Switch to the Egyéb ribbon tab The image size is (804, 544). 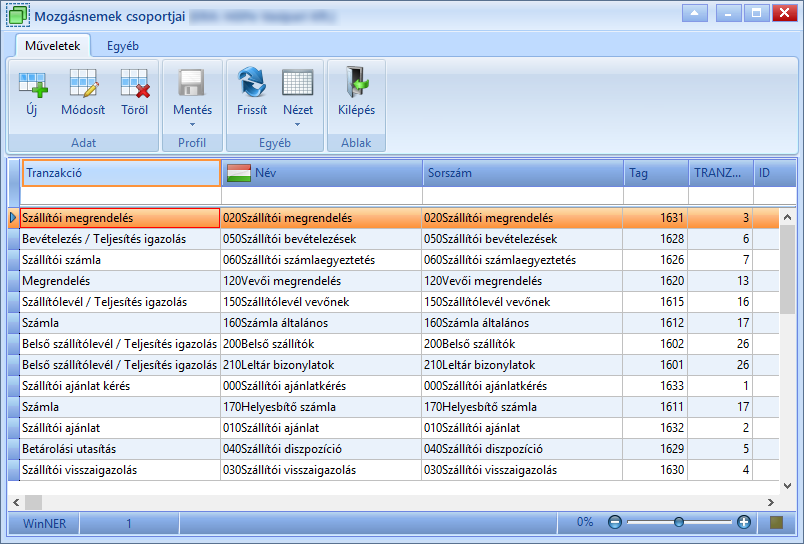coord(123,46)
